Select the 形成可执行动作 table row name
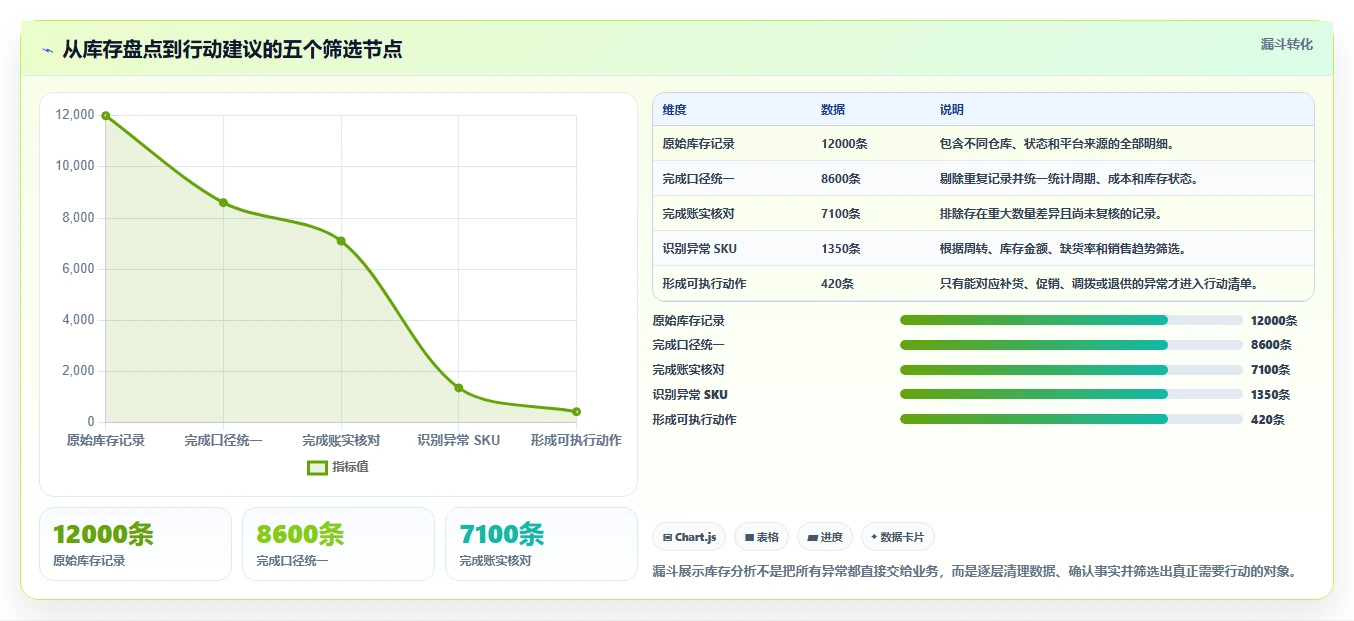The image size is (1354, 621). [704, 284]
